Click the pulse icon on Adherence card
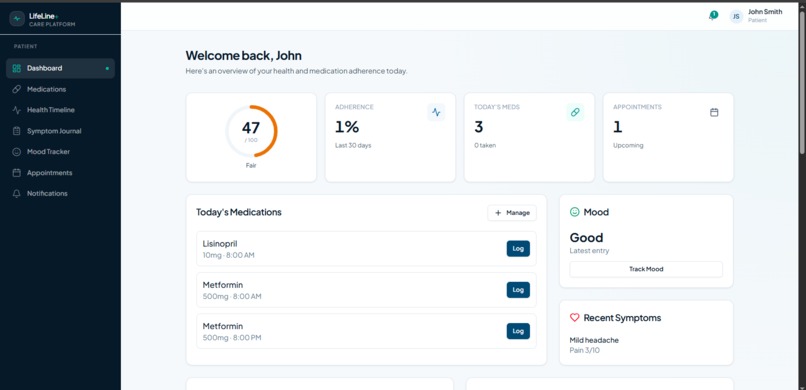Screen dimensions: 806x390 (x=436, y=112)
